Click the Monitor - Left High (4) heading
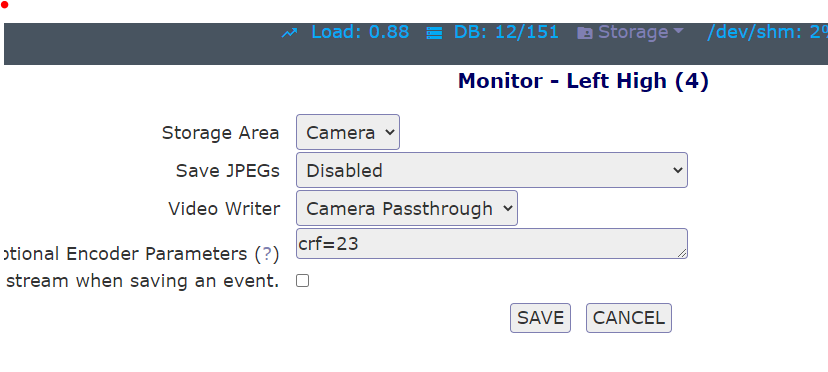The image size is (828, 372). (x=583, y=81)
